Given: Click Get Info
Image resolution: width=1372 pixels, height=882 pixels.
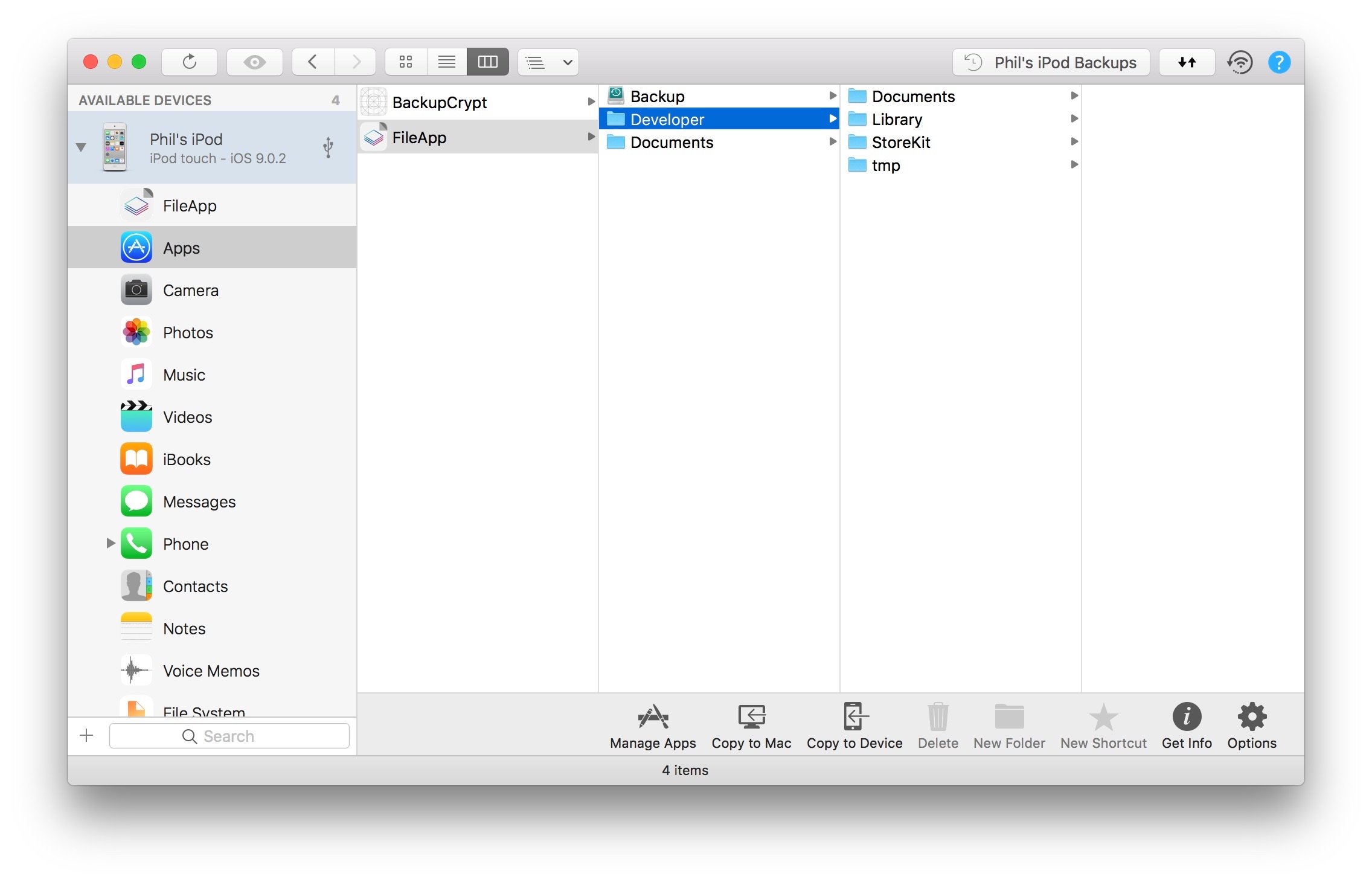Looking at the screenshot, I should 1187,726.
